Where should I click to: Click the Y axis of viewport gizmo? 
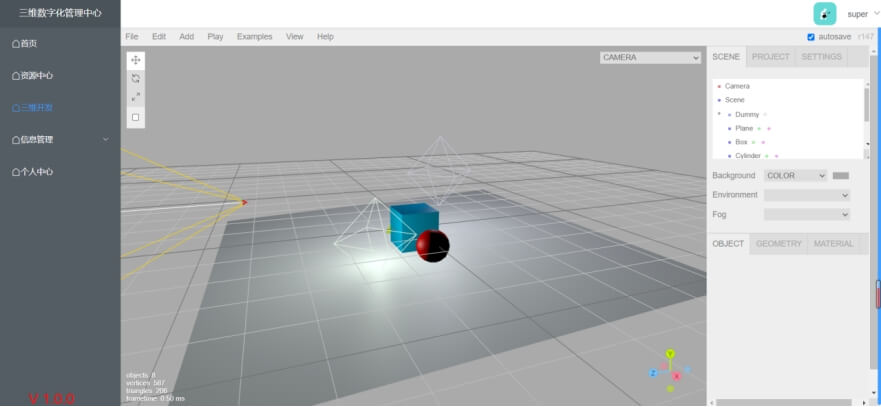pos(670,354)
